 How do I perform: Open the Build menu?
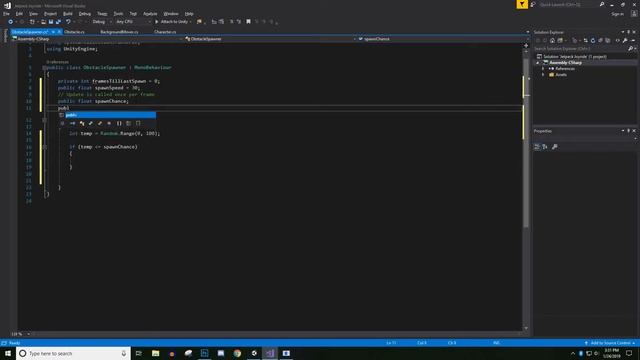68,14
